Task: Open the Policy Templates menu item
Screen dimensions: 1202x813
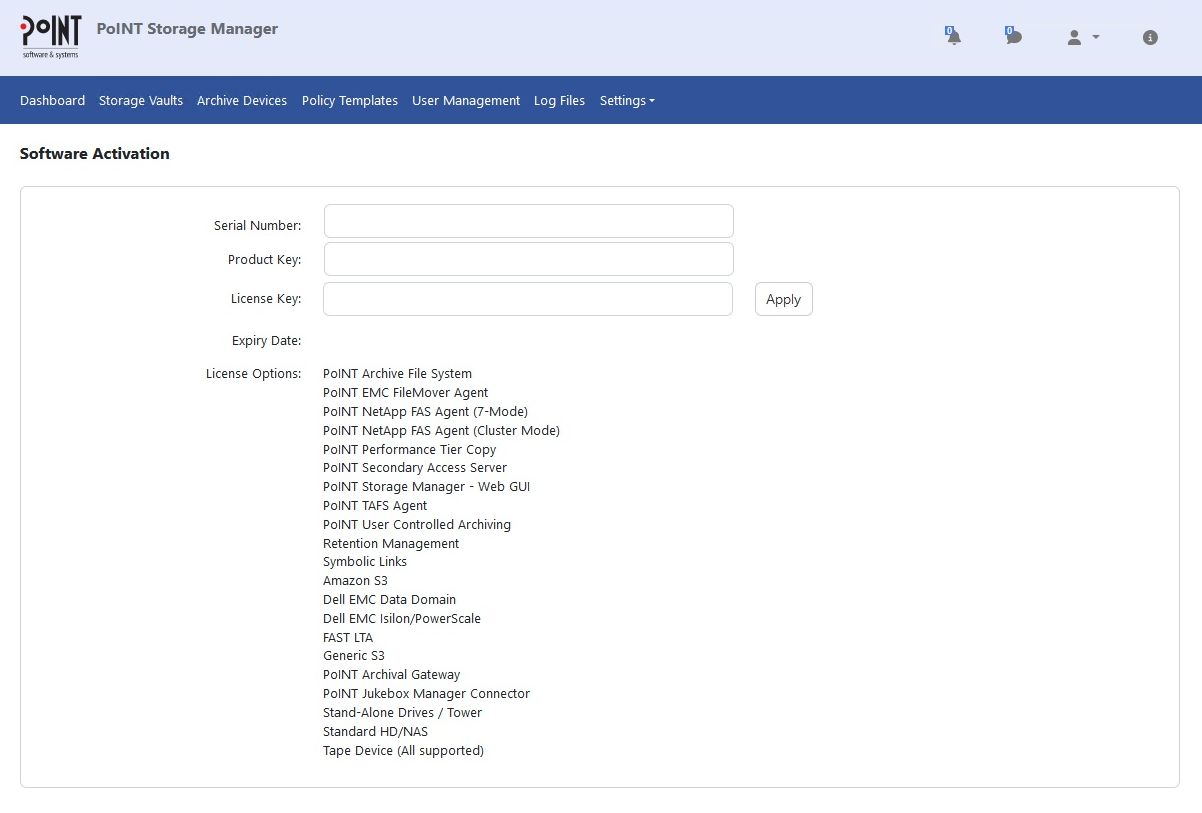Action: tap(350, 100)
